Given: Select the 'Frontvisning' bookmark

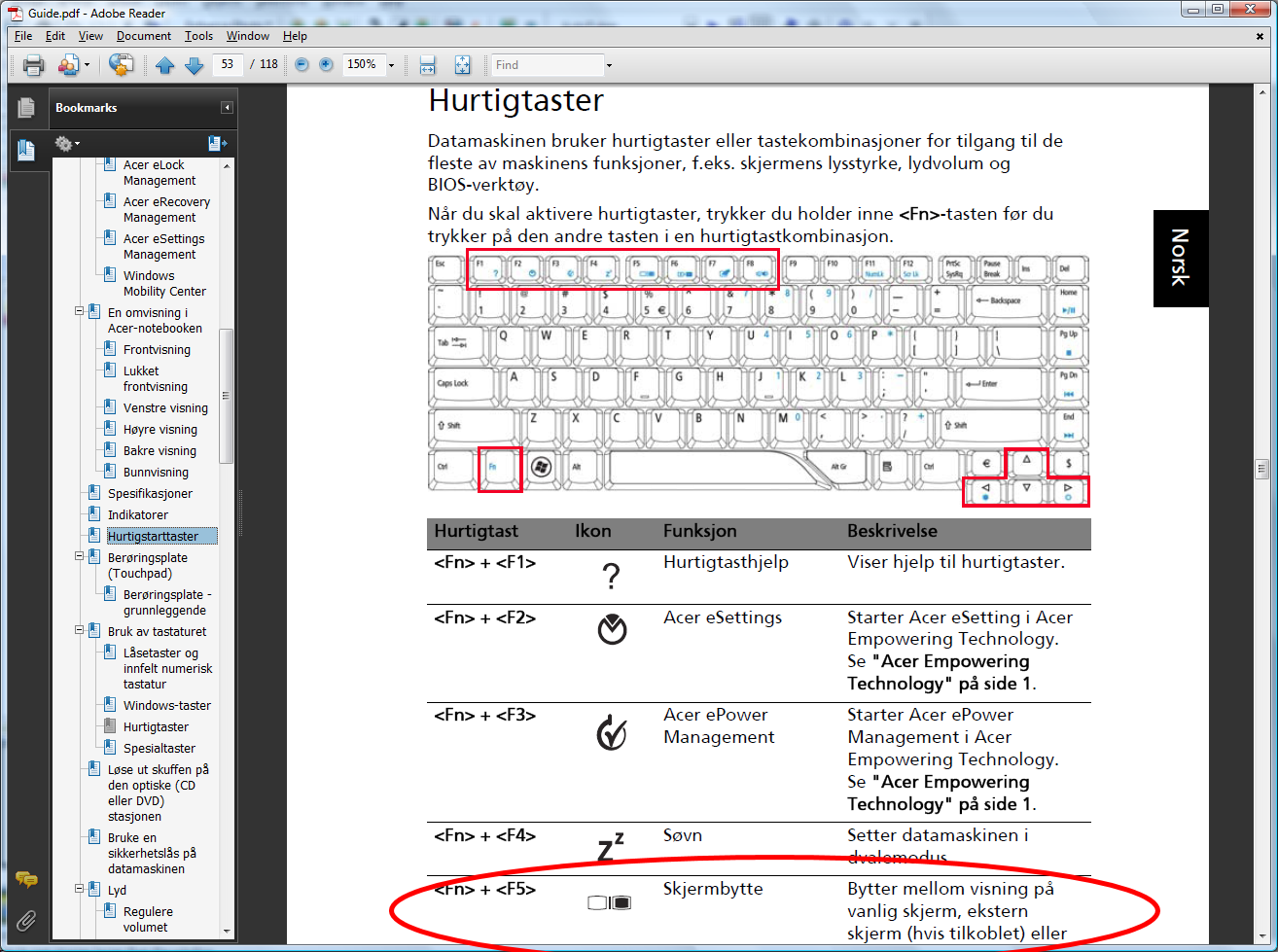Looking at the screenshot, I should click(157, 350).
